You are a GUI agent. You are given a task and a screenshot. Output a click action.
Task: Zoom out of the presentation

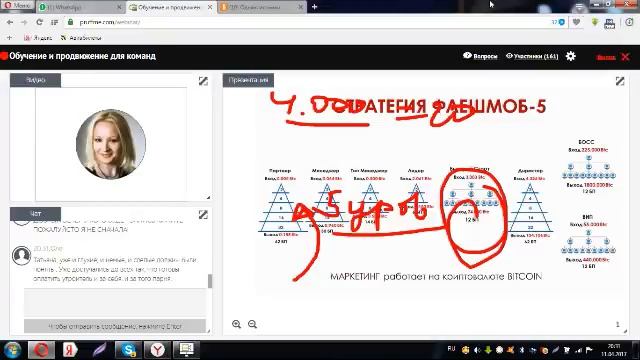252,324
